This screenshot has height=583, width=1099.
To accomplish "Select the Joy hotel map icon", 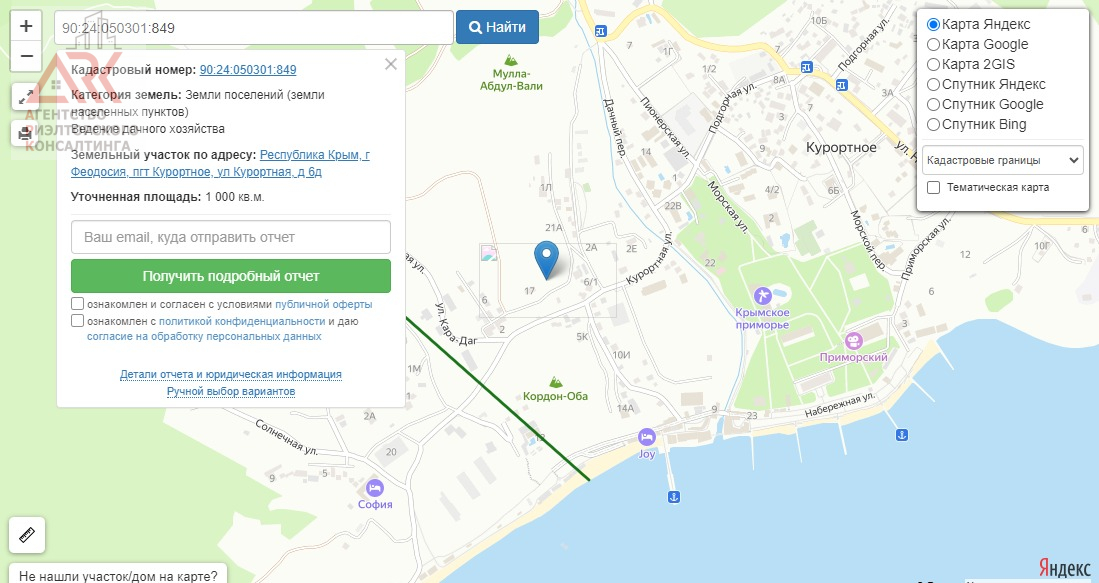I will point(646,437).
